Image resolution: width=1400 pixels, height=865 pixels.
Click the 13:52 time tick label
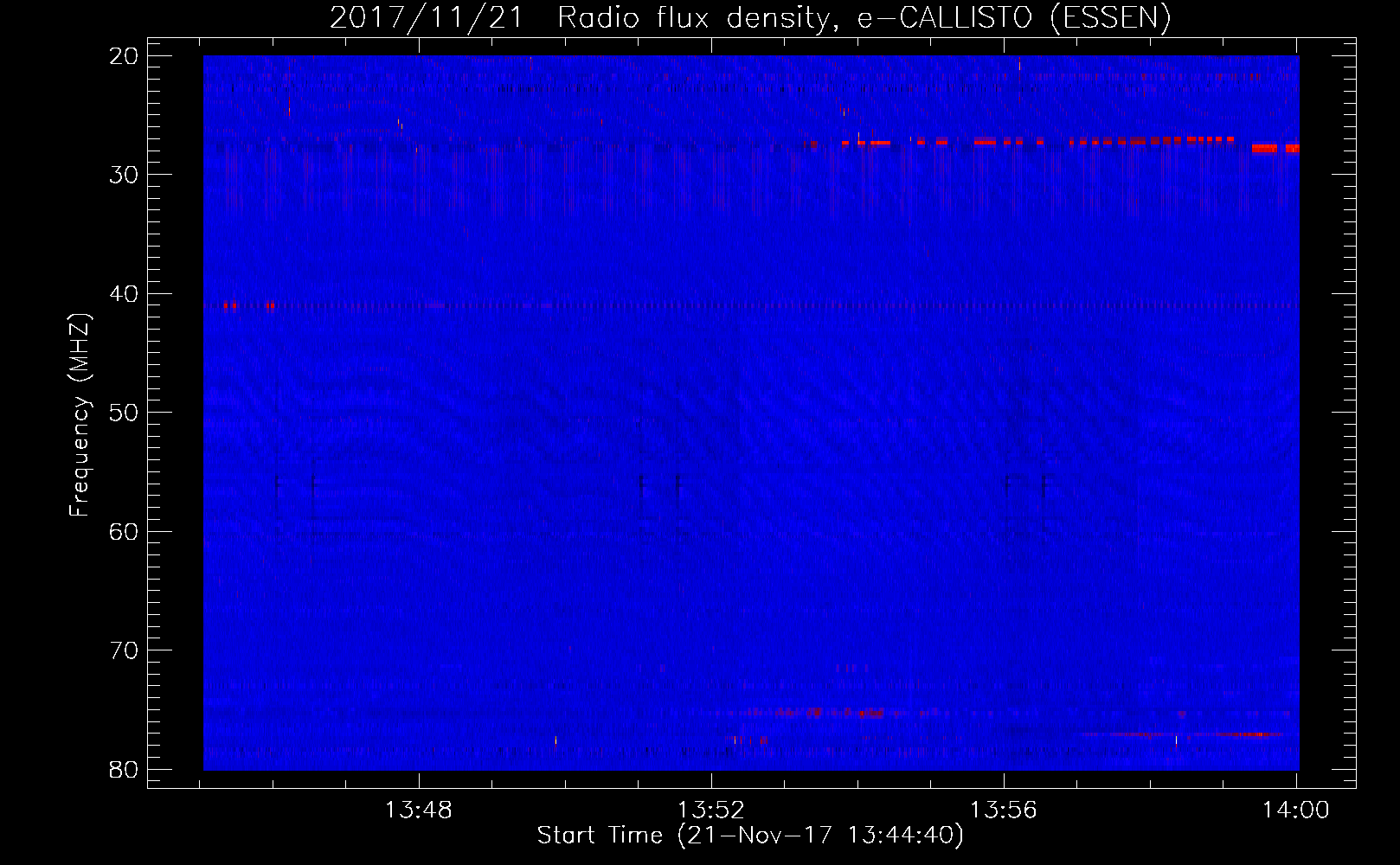point(711,811)
